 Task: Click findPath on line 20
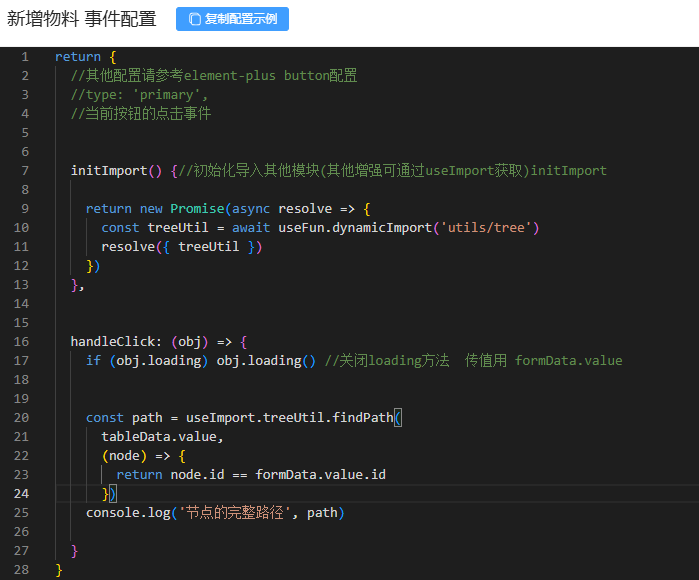[363, 417]
